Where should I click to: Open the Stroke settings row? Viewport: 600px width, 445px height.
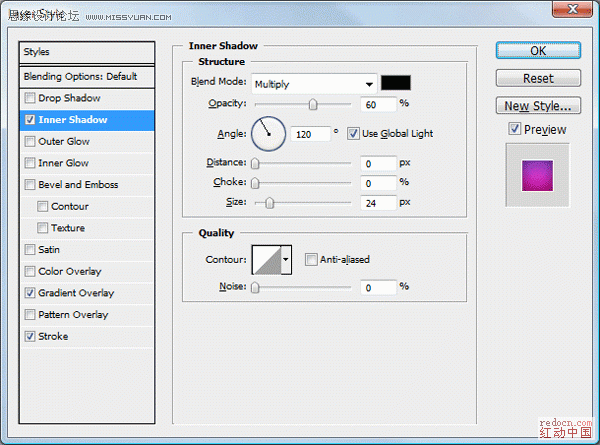pos(87,336)
